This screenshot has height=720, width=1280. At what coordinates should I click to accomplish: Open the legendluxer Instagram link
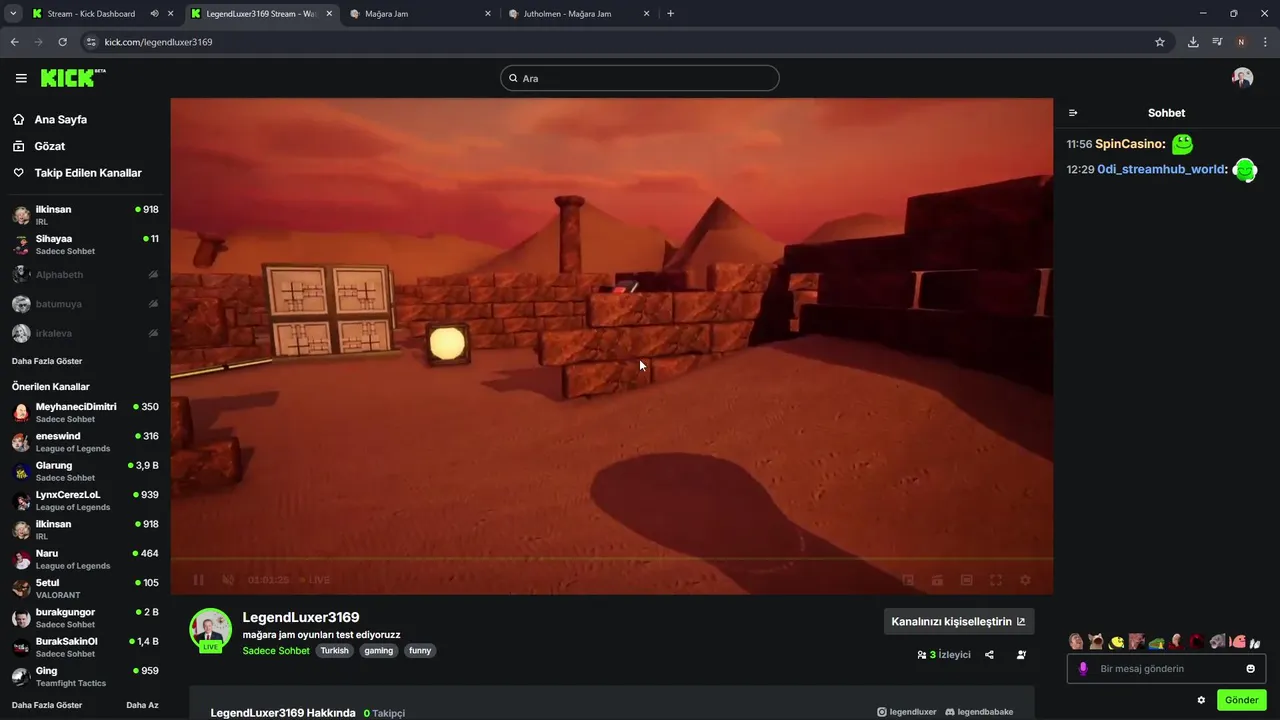click(x=906, y=712)
